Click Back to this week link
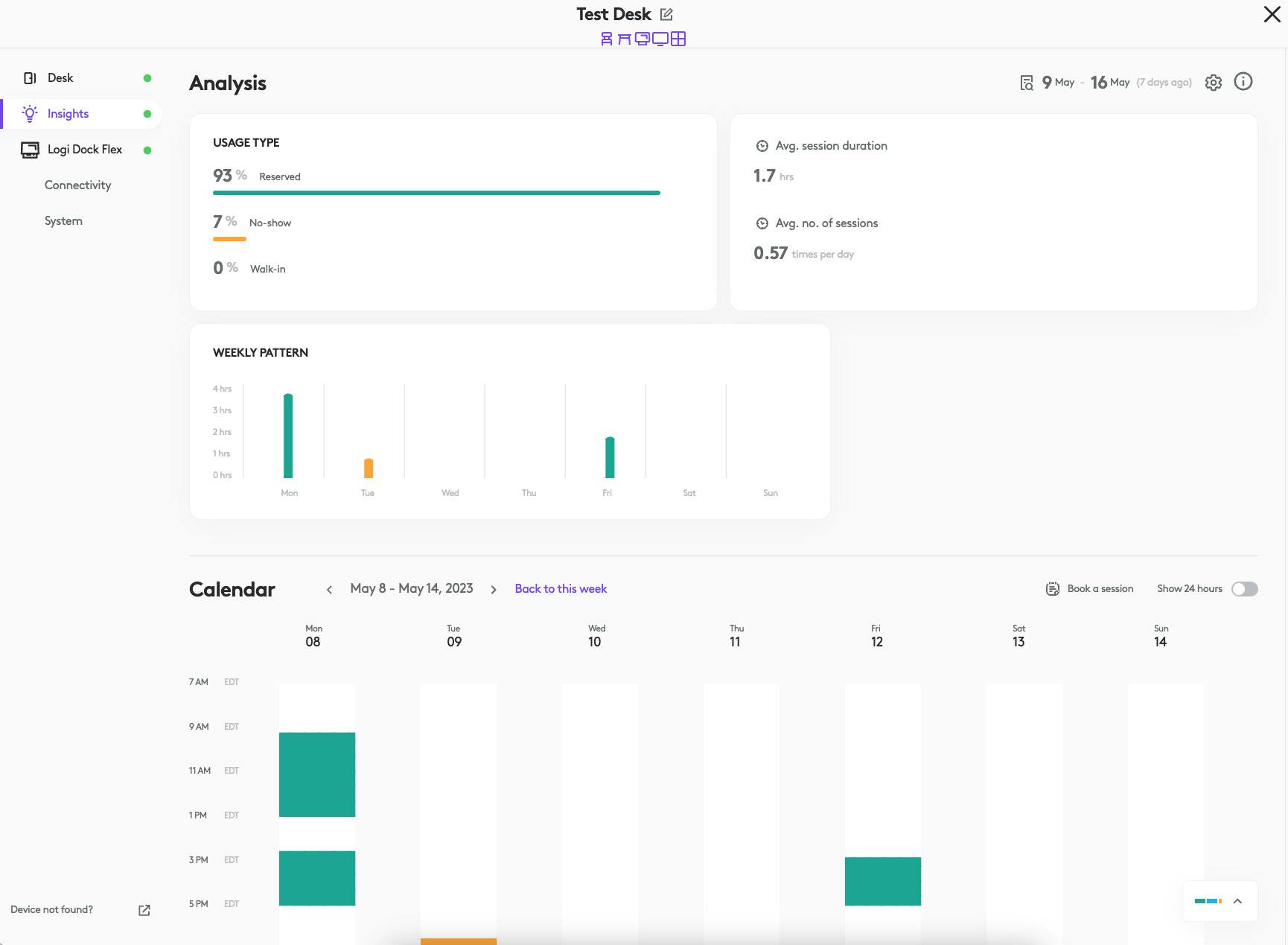Viewport: 1288px width, 945px height. point(561,589)
